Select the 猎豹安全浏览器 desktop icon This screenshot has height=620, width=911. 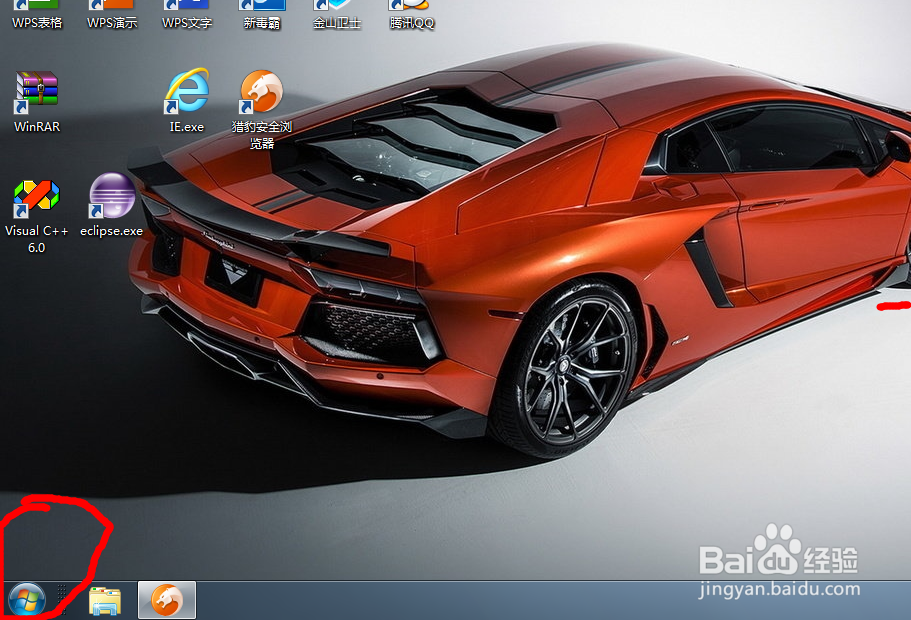261,109
